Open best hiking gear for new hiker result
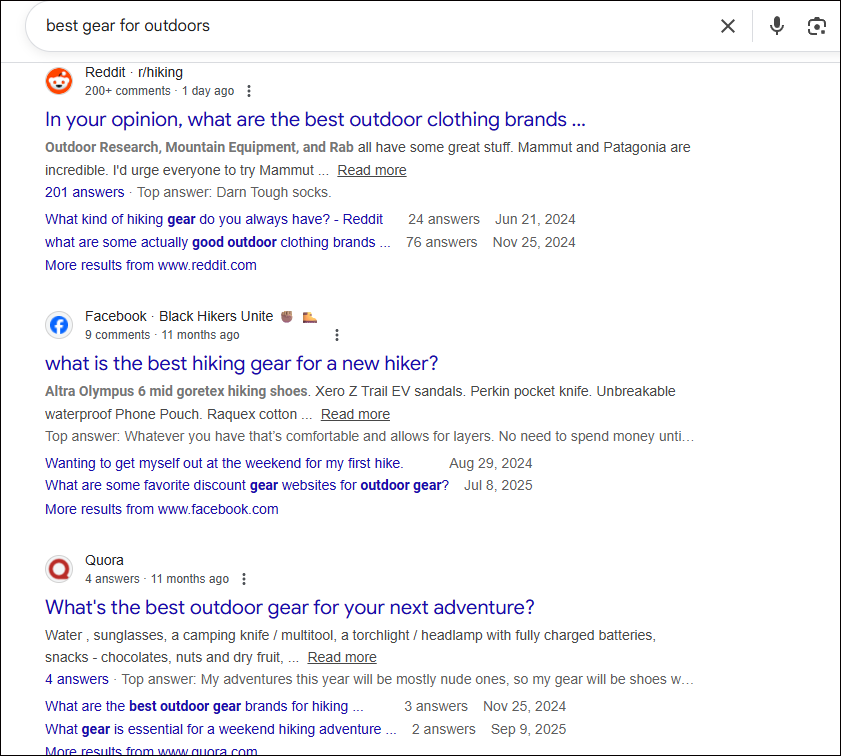The width and height of the screenshot is (841, 756). pyautogui.click(x=241, y=363)
